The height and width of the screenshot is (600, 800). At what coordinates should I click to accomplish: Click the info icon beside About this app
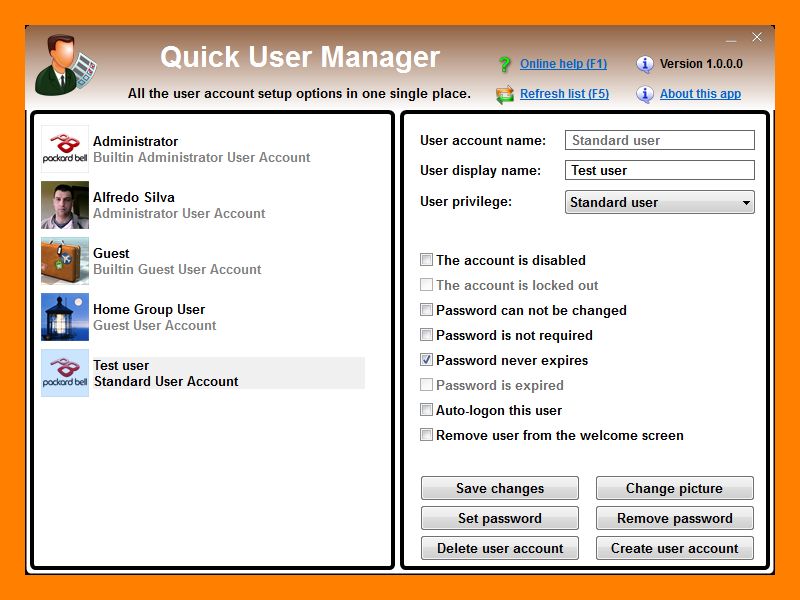click(x=644, y=94)
